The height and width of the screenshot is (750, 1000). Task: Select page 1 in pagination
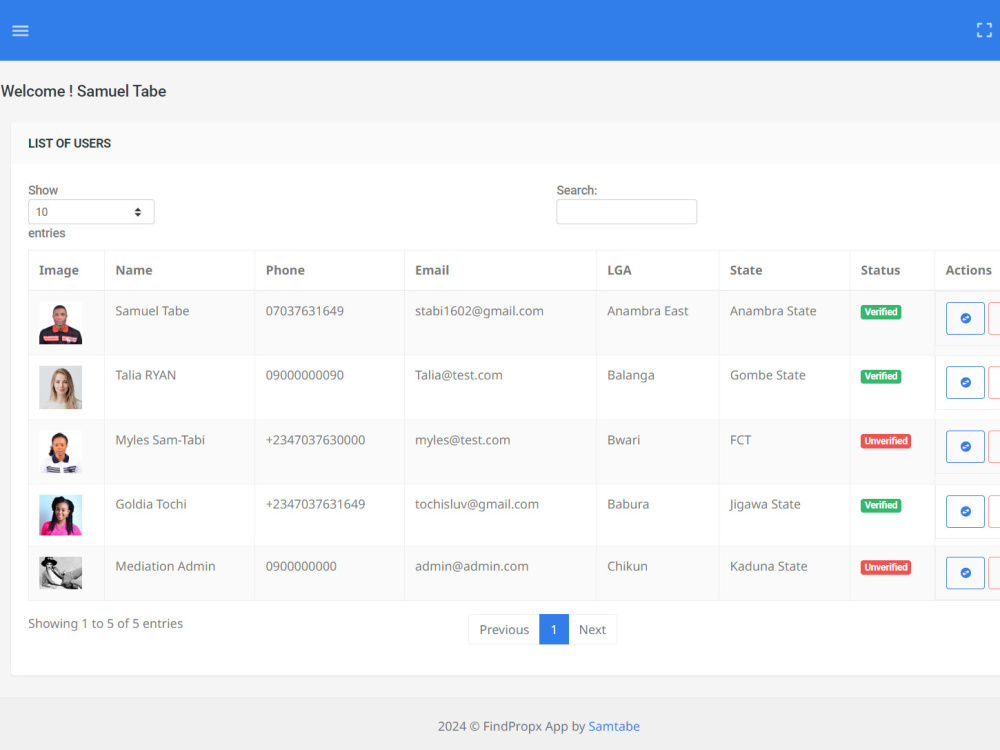coord(554,629)
